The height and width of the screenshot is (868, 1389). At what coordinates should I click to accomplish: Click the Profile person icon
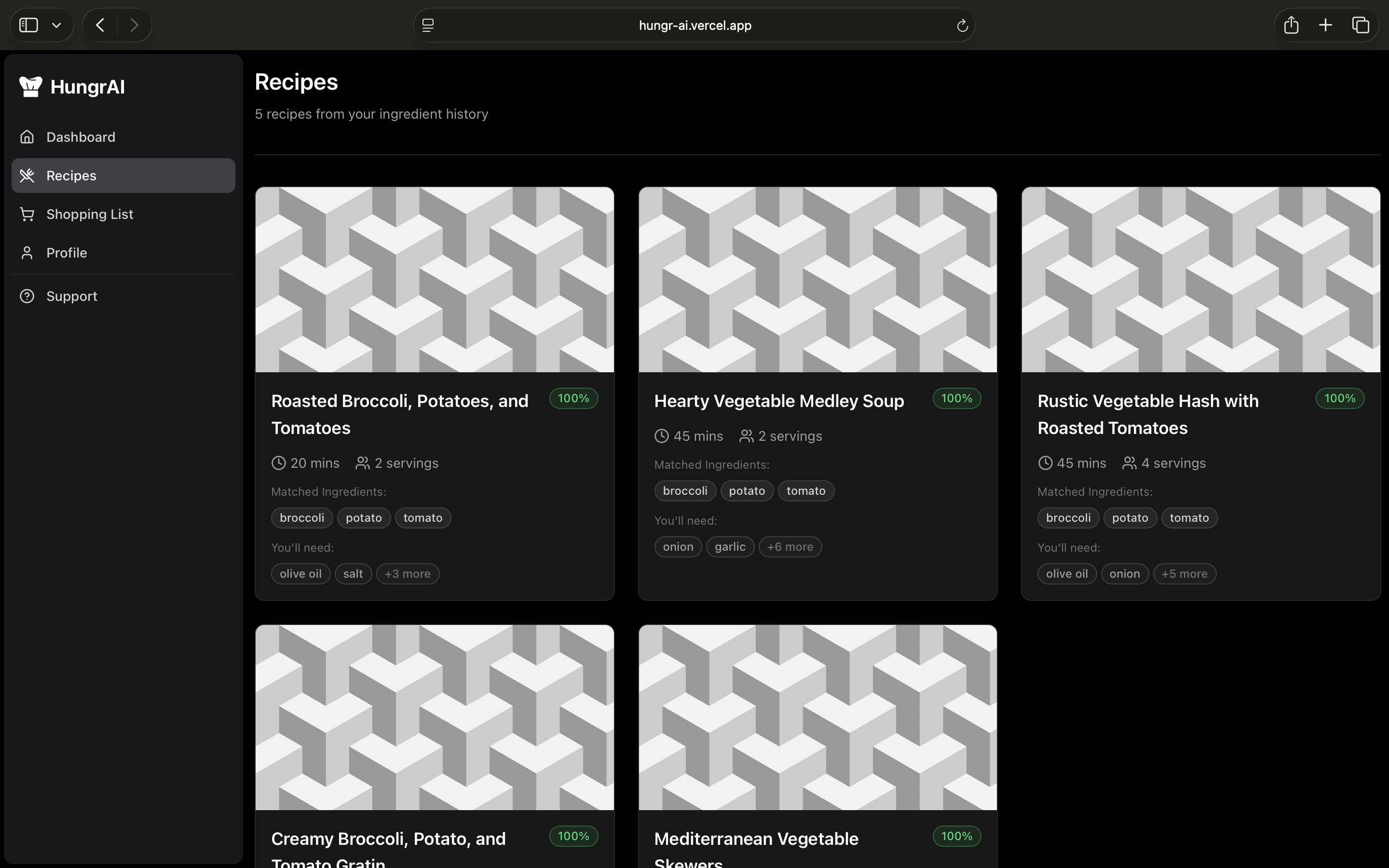tap(27, 253)
